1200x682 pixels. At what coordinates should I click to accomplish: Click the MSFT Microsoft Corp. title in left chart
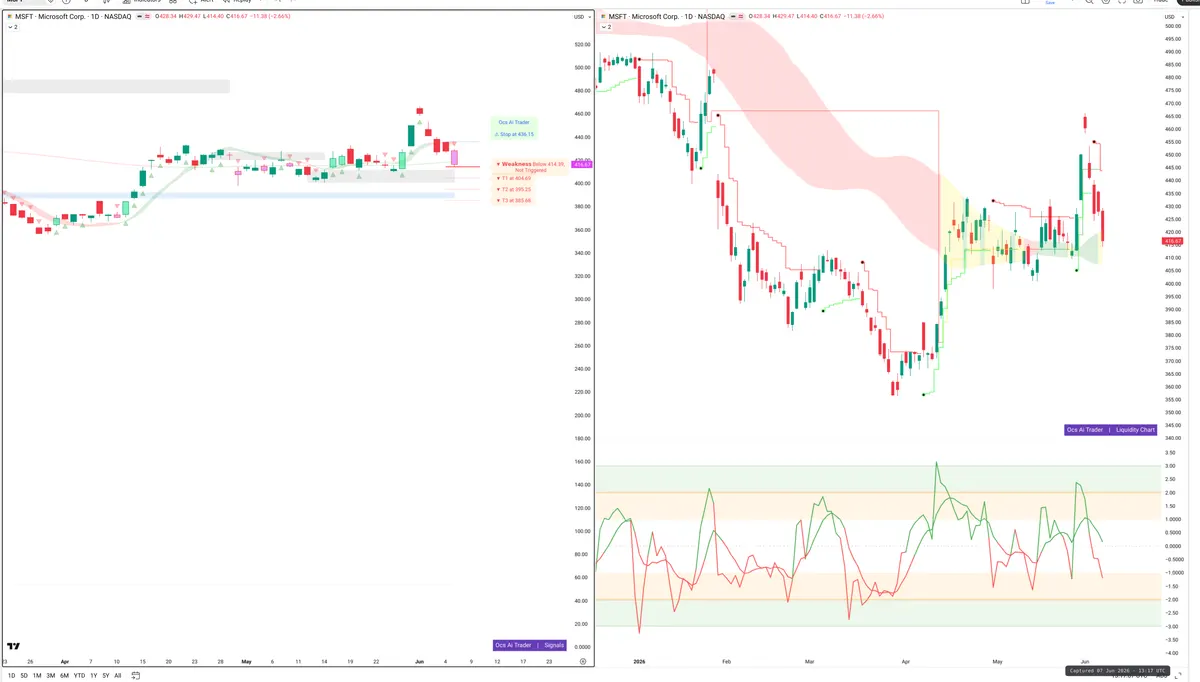72,16
